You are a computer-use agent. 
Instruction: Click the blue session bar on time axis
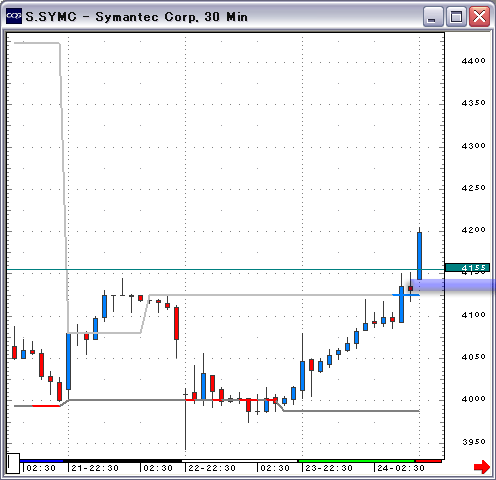coord(41,461)
